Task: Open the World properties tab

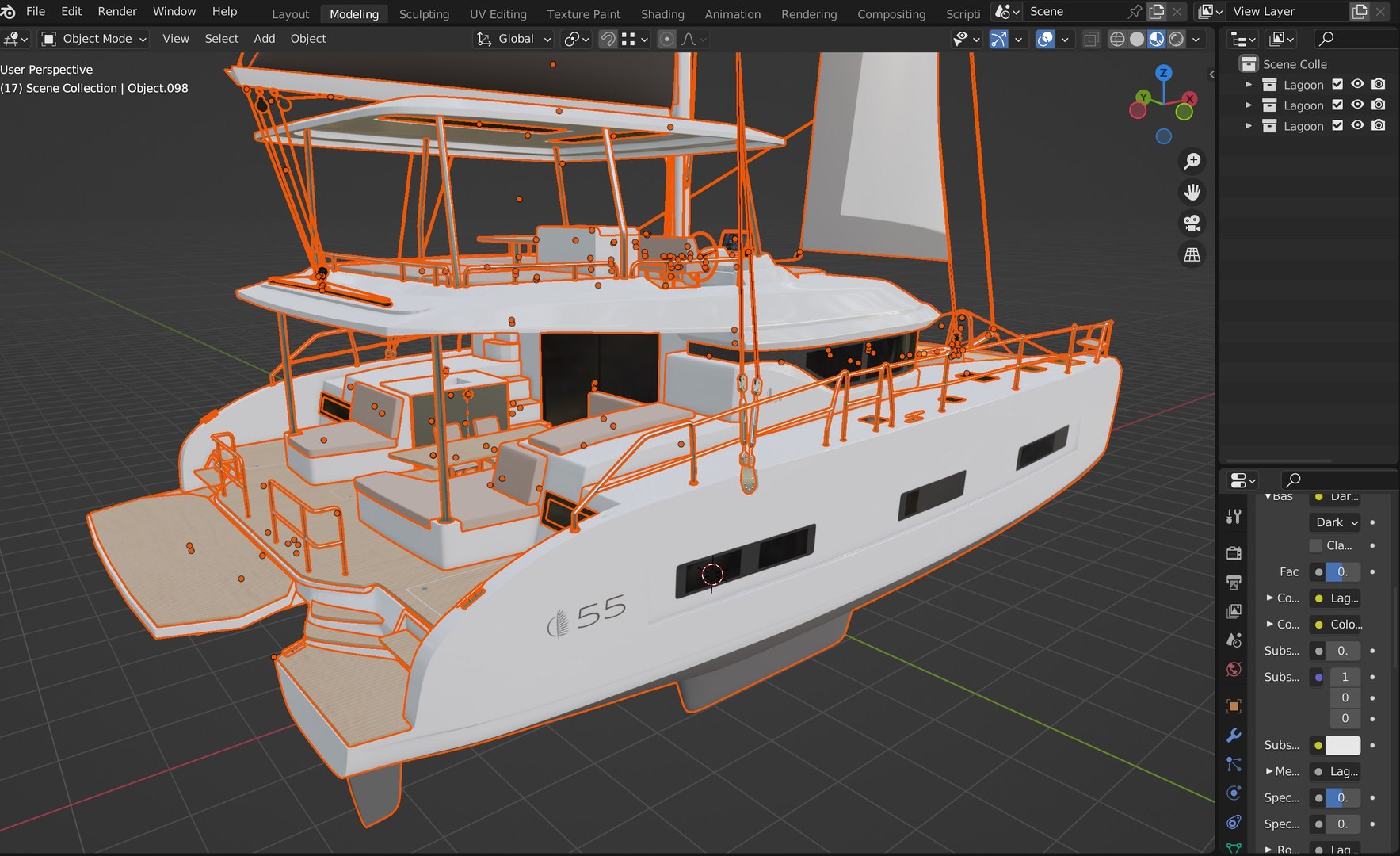Action: coord(1234,670)
